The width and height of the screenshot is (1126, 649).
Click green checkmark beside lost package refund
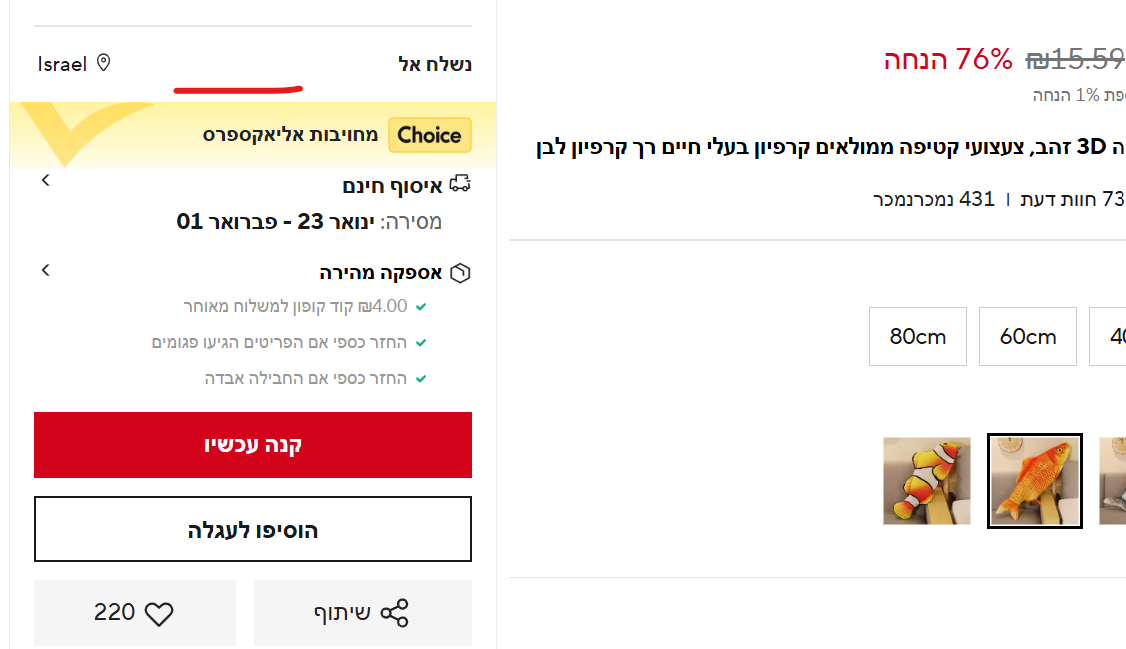click(421, 379)
